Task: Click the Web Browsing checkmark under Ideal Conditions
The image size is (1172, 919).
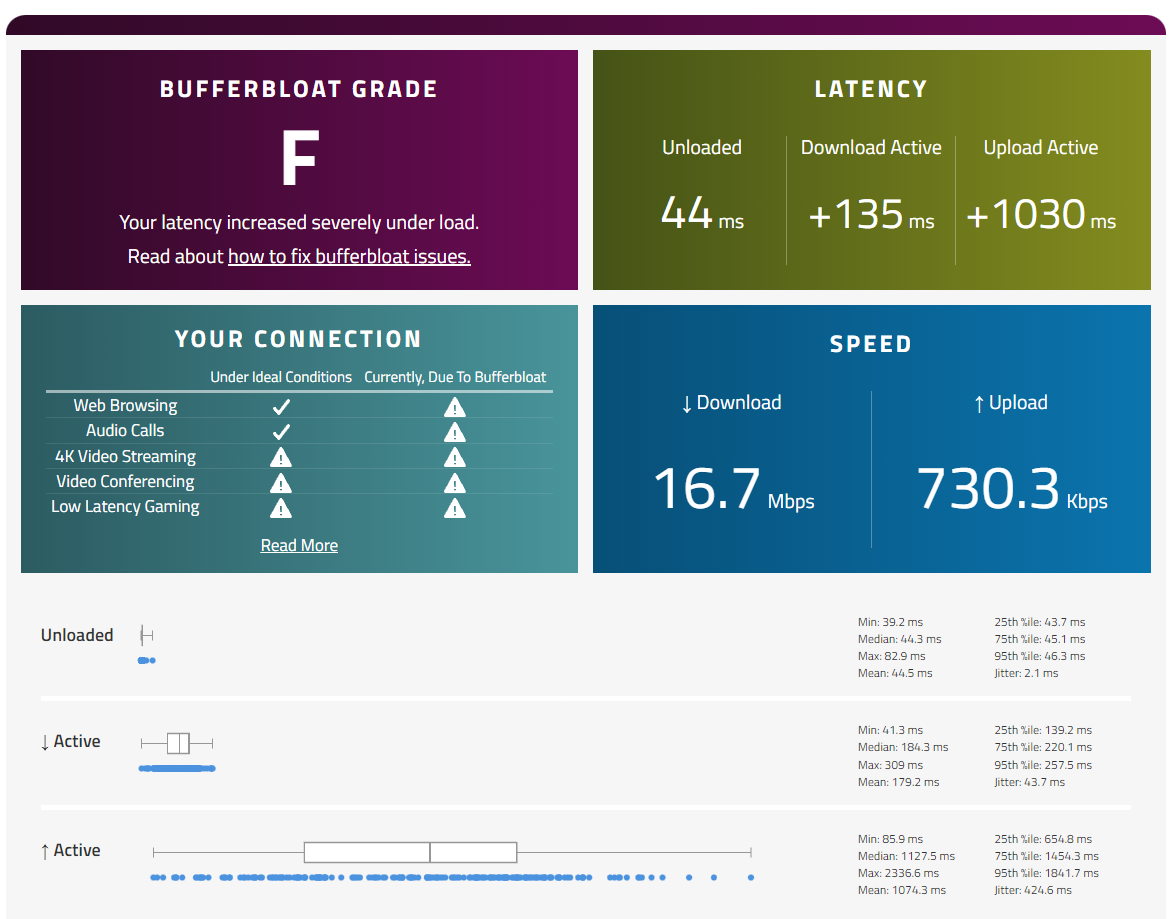Action: click(x=281, y=406)
